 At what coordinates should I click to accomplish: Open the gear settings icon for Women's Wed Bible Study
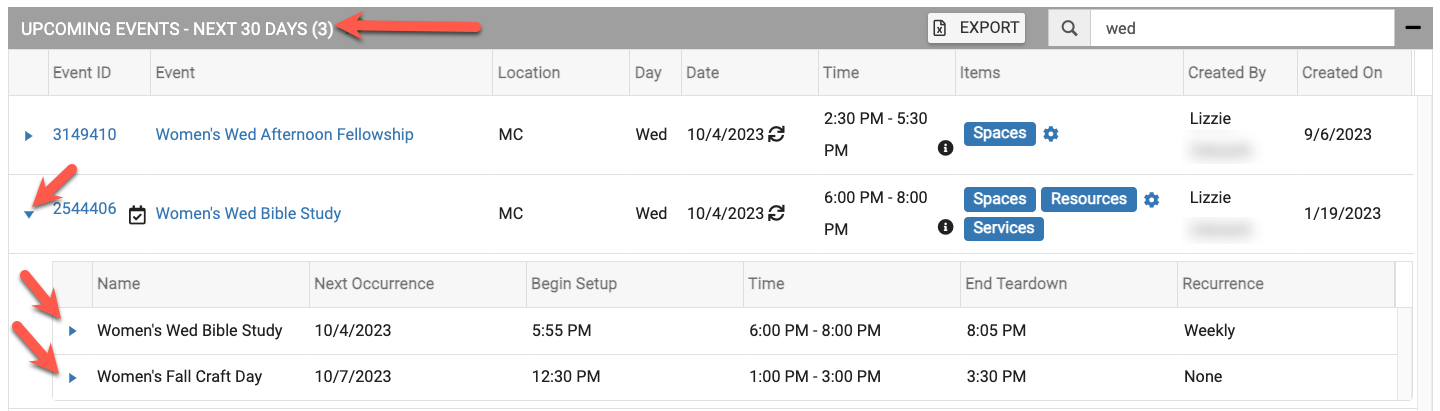tap(1151, 200)
